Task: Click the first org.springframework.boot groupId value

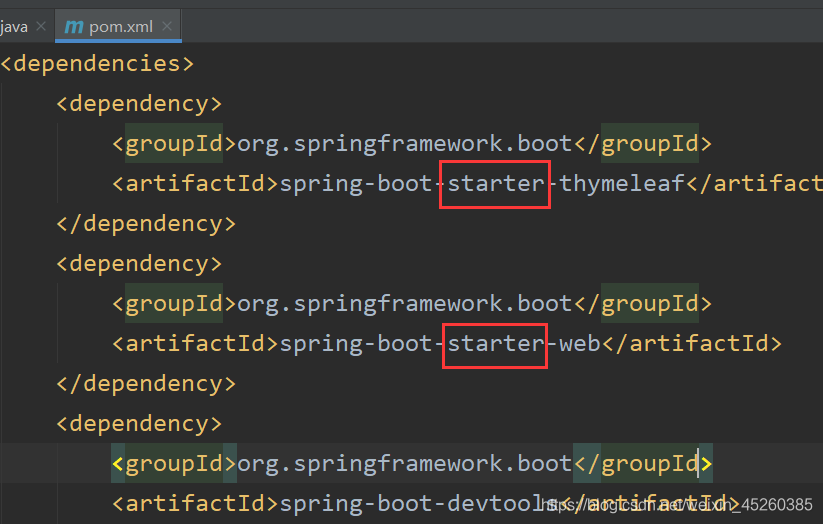Action: 405,143
